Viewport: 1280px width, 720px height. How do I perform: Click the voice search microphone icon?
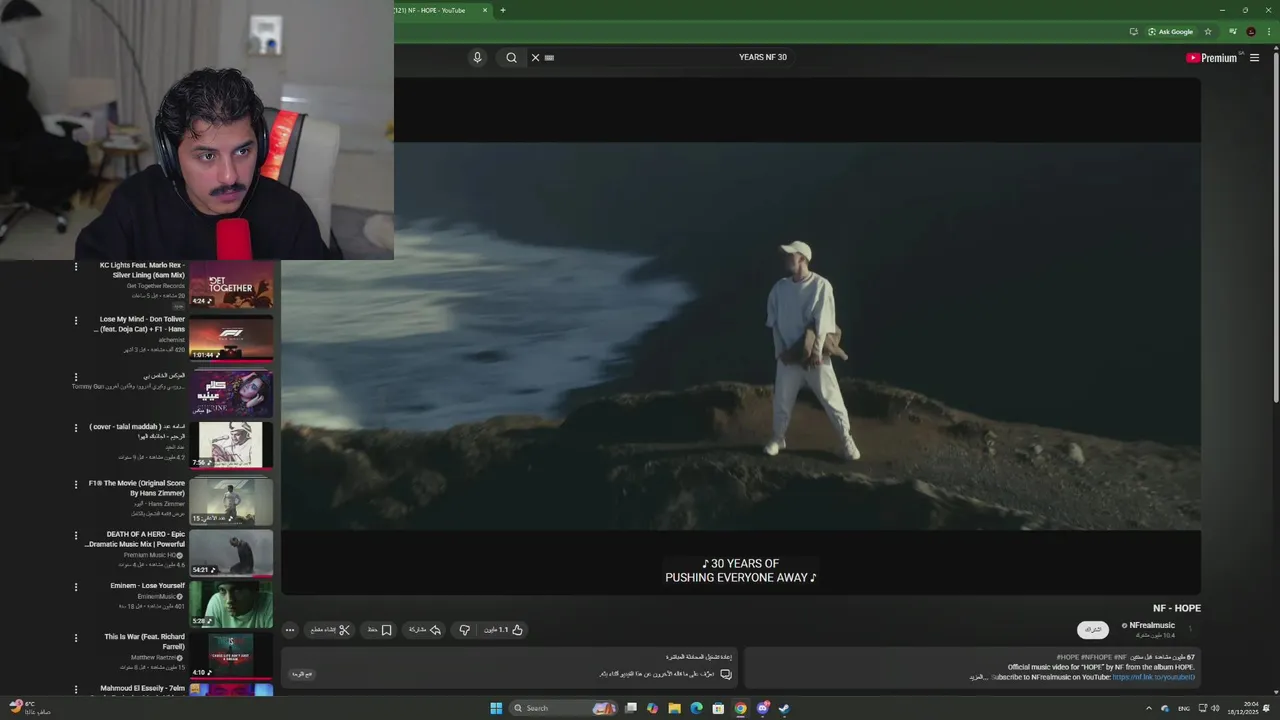pos(477,57)
